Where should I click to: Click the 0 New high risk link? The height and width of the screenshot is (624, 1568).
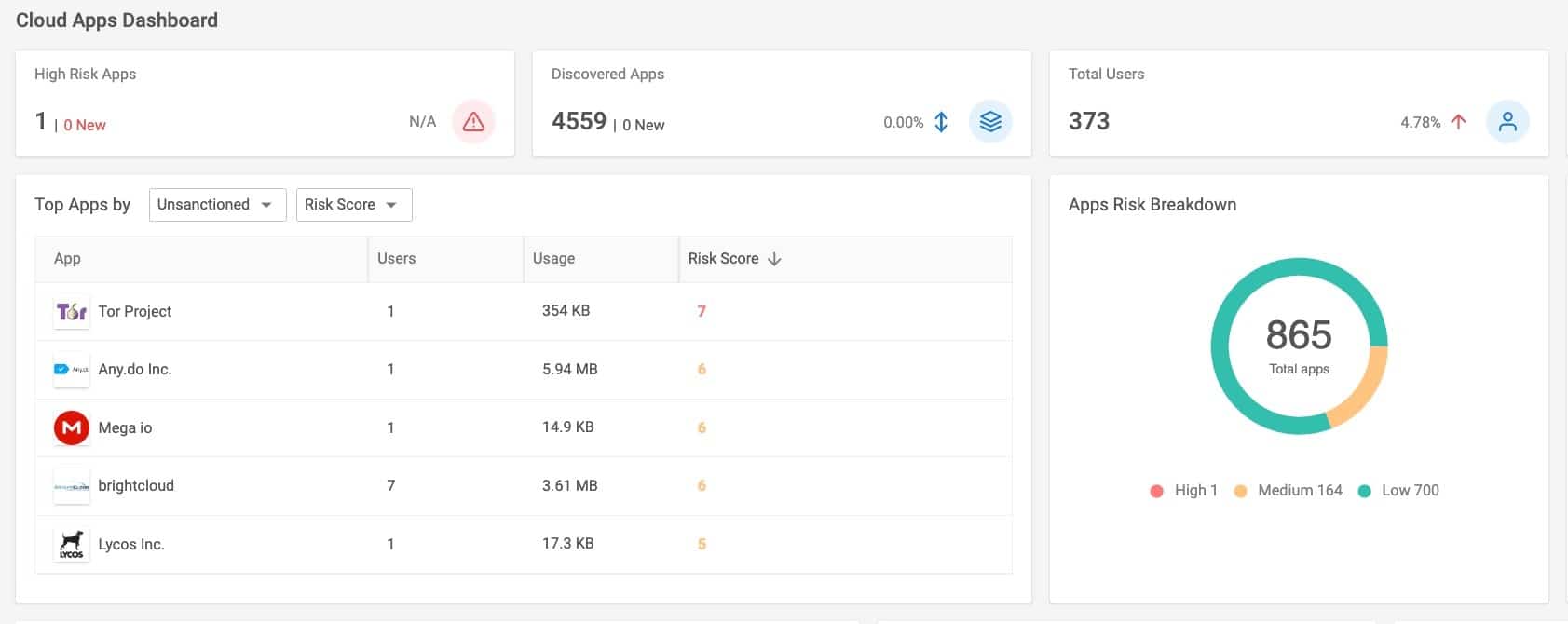click(x=85, y=126)
